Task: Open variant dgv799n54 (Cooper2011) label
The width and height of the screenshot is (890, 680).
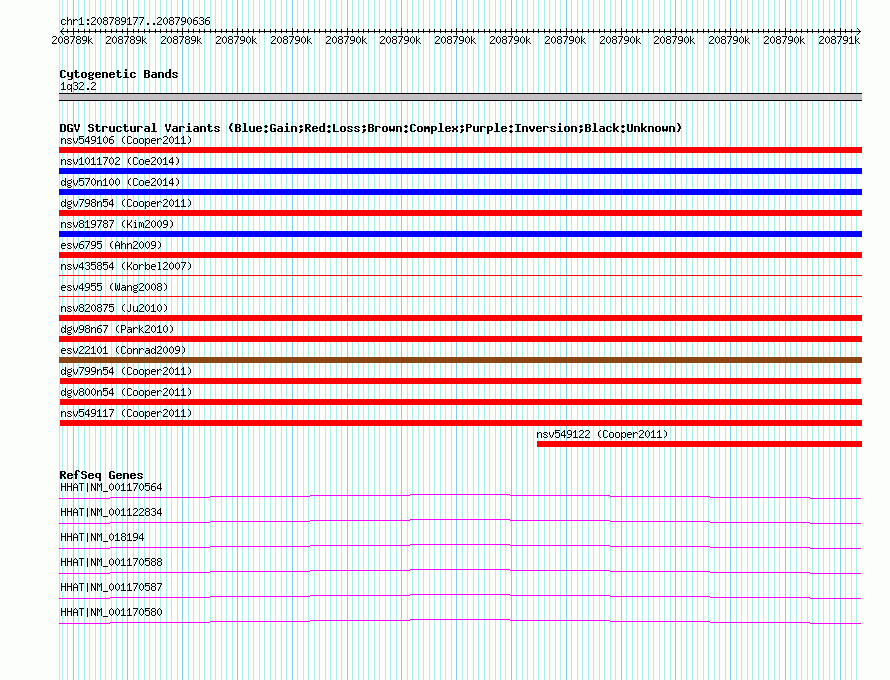Action: (126, 371)
